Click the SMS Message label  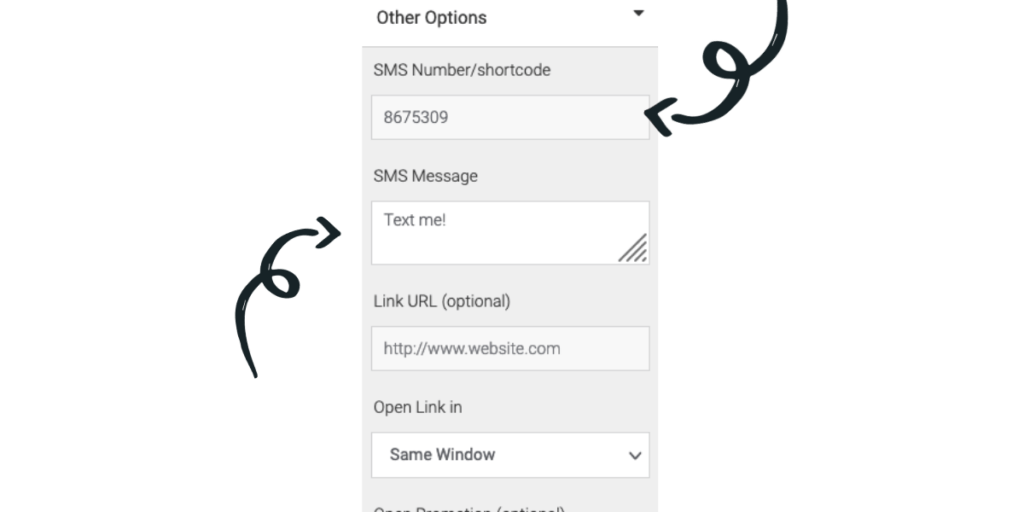(x=425, y=176)
